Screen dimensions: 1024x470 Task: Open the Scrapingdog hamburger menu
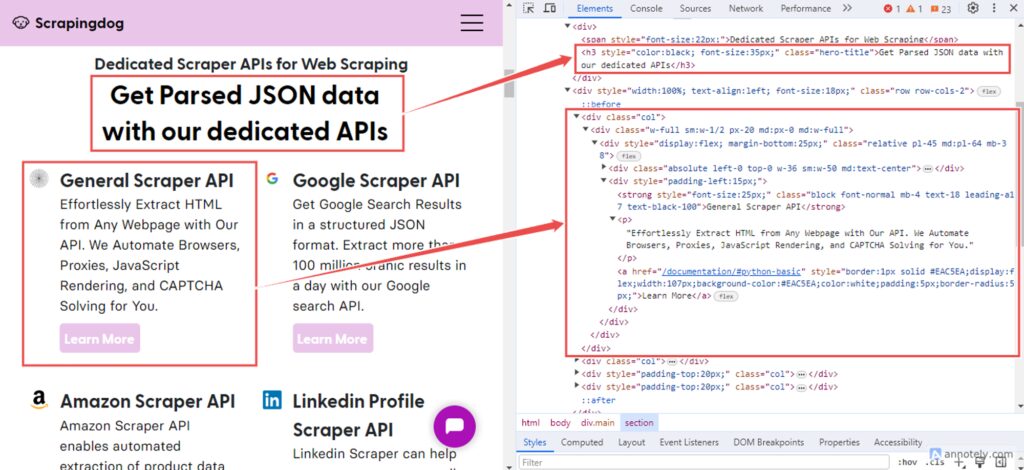(471, 23)
